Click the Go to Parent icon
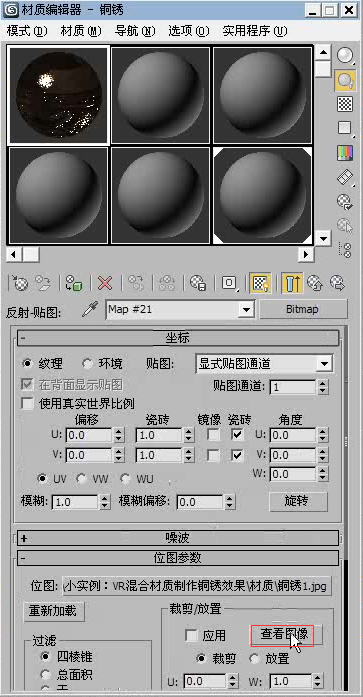Image resolution: width=363 pixels, height=697 pixels. (315, 283)
